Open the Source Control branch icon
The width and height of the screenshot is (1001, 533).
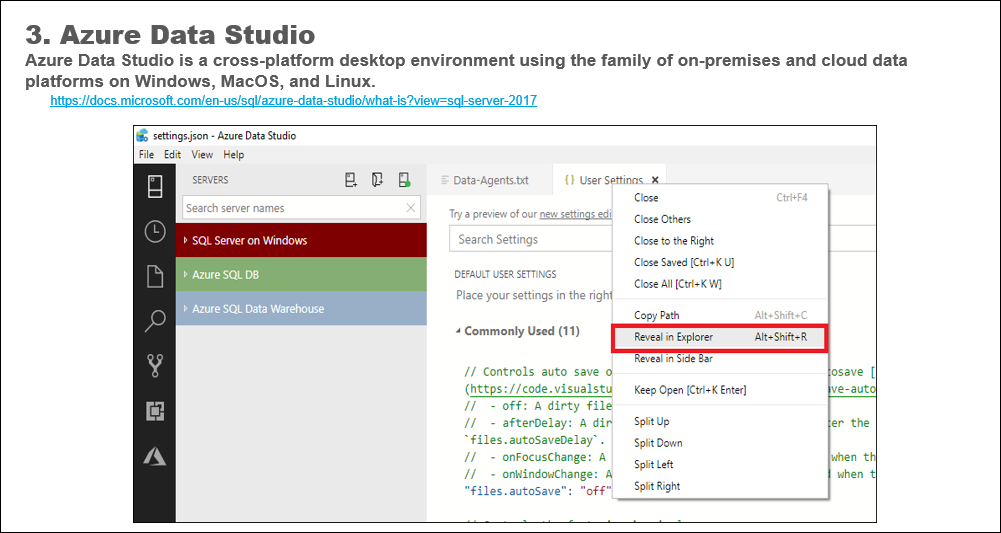(154, 366)
